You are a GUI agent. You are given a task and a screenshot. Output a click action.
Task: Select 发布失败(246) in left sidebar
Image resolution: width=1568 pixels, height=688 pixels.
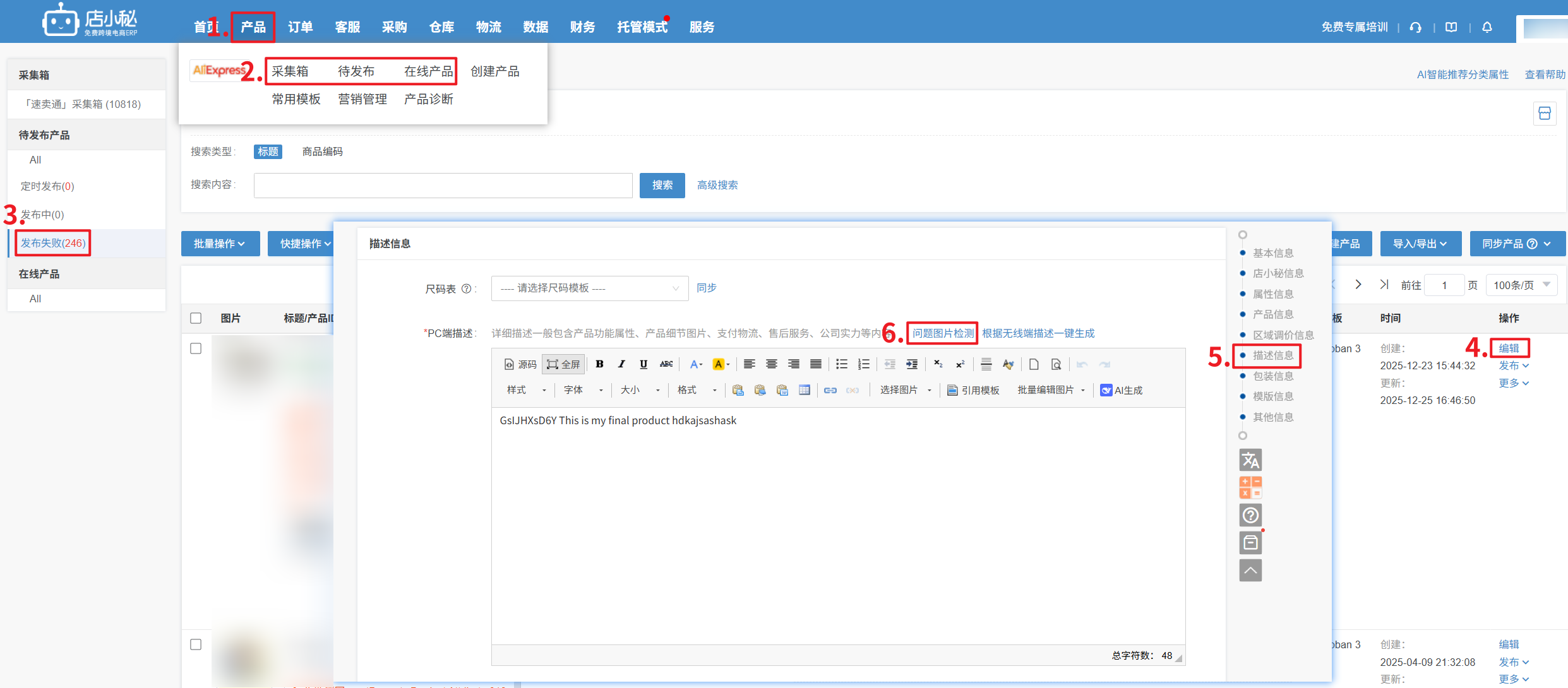click(53, 243)
